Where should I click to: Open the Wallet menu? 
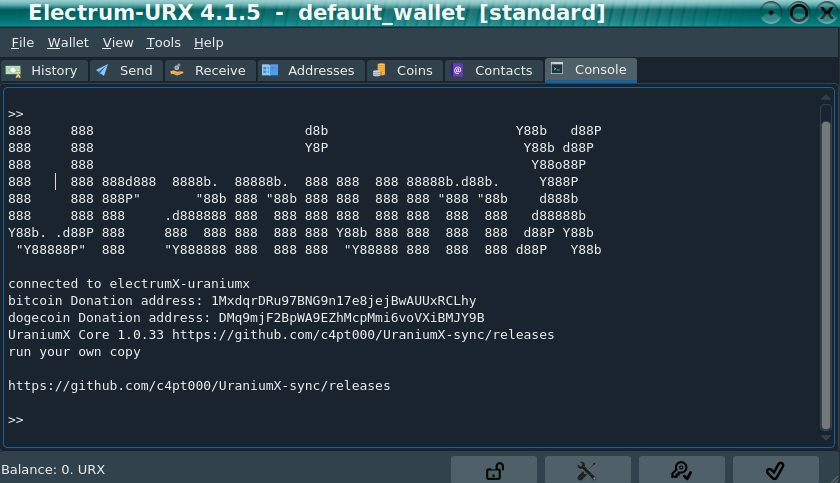pyautogui.click(x=68, y=42)
